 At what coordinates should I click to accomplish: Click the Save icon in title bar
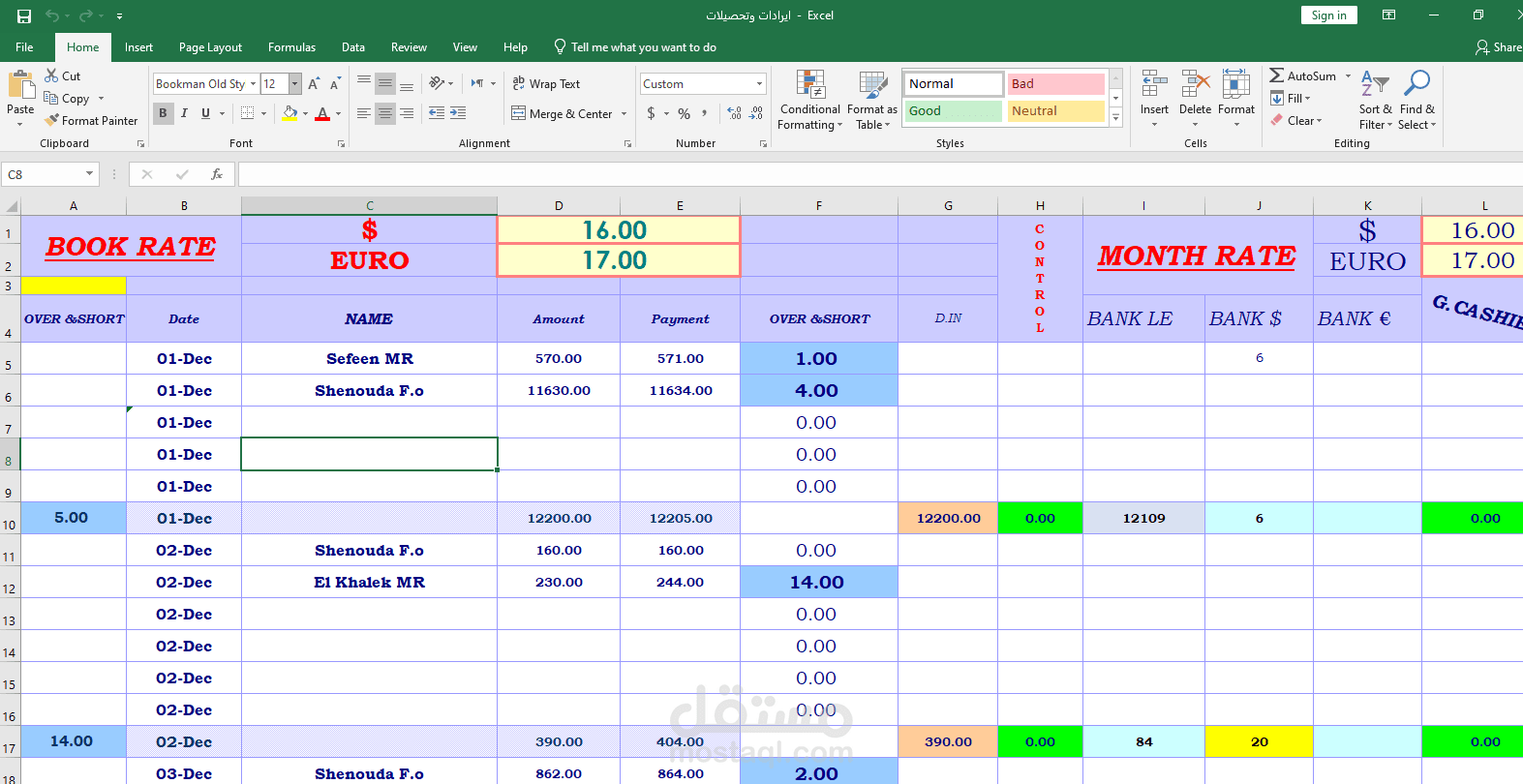pyautogui.click(x=24, y=15)
